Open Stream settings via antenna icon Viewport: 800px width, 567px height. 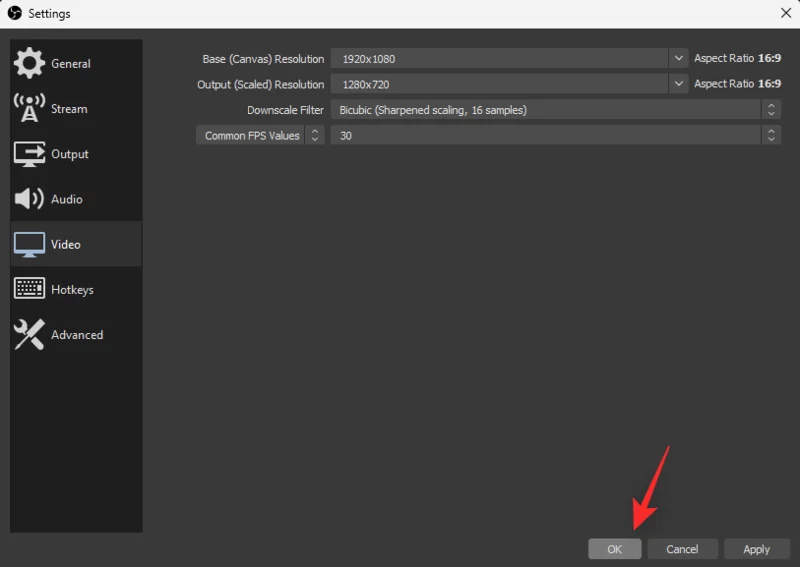29,108
